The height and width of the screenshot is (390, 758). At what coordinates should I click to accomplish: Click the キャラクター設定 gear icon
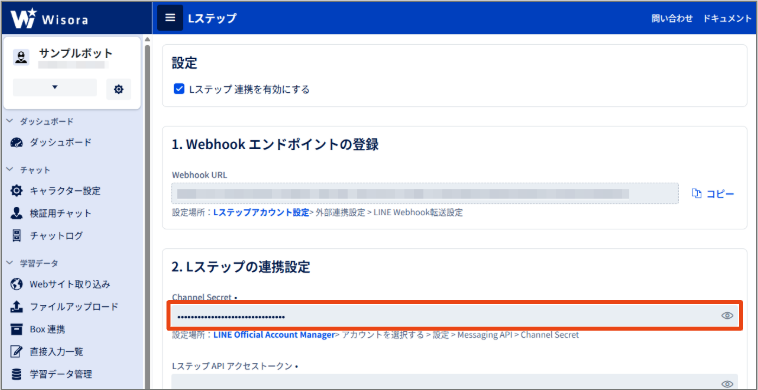tap(16, 190)
